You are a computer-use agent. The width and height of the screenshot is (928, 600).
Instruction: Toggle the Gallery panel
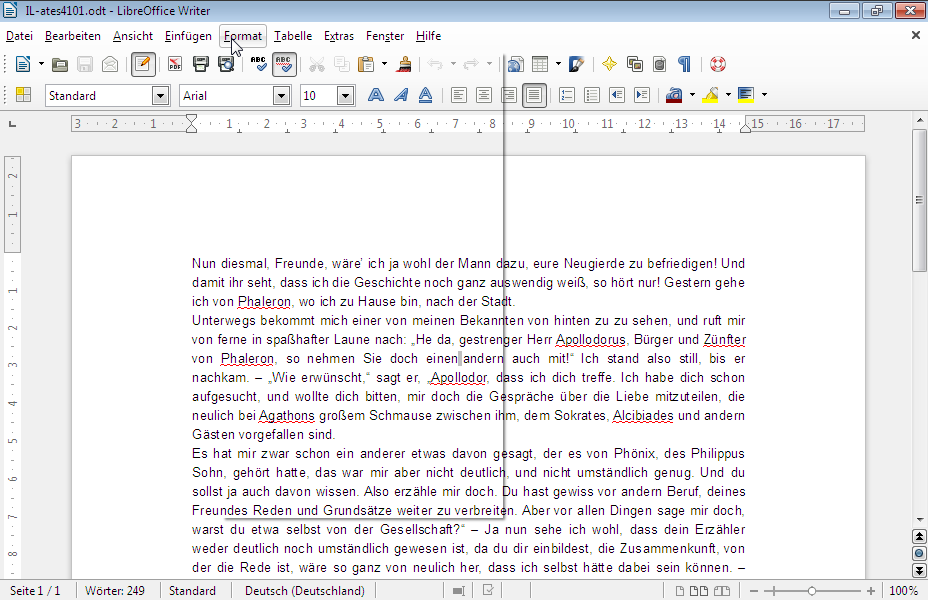(635, 64)
